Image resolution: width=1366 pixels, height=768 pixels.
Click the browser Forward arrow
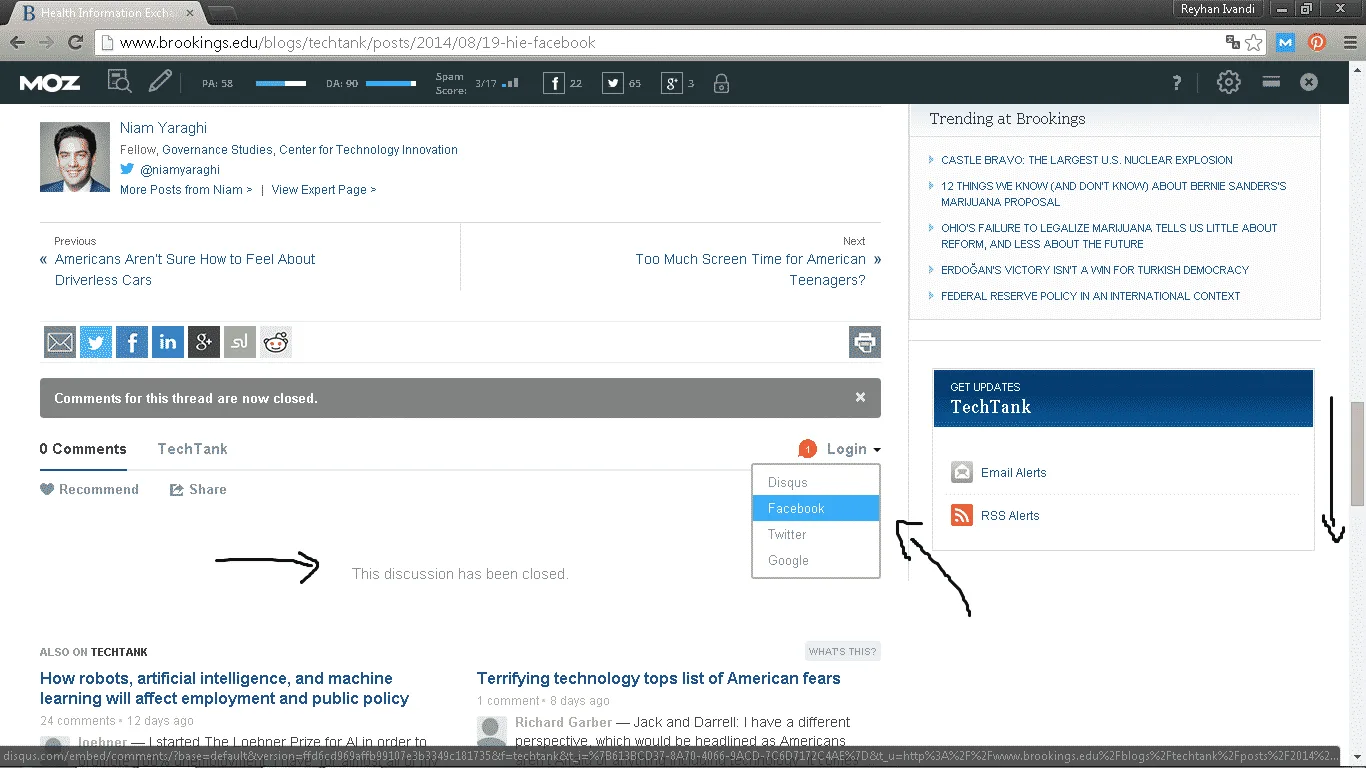point(46,43)
